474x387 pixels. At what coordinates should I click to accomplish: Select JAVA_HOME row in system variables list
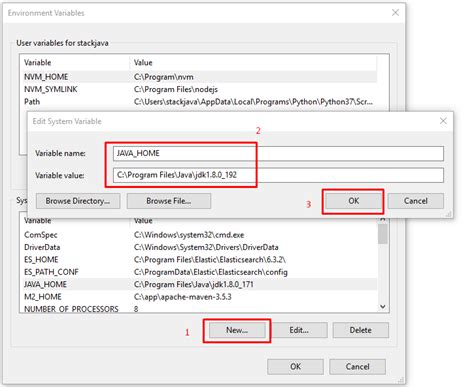coord(200,284)
